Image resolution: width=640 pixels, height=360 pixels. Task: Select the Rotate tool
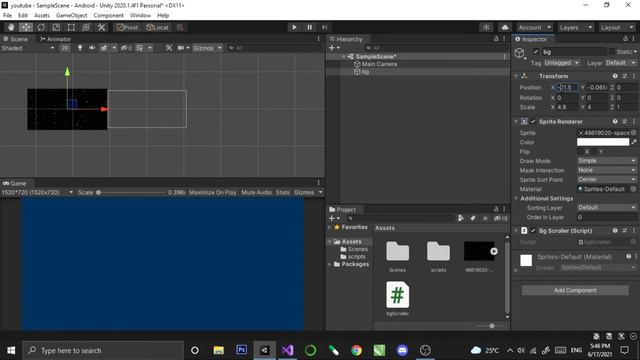[41, 27]
